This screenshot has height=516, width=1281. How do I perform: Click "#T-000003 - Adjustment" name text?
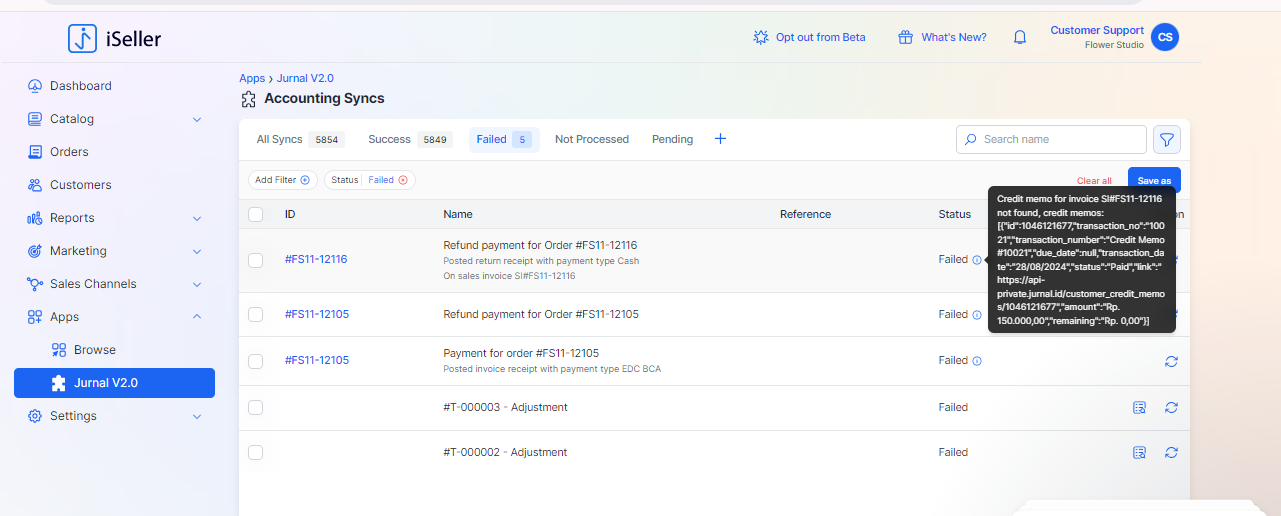[x=505, y=407]
